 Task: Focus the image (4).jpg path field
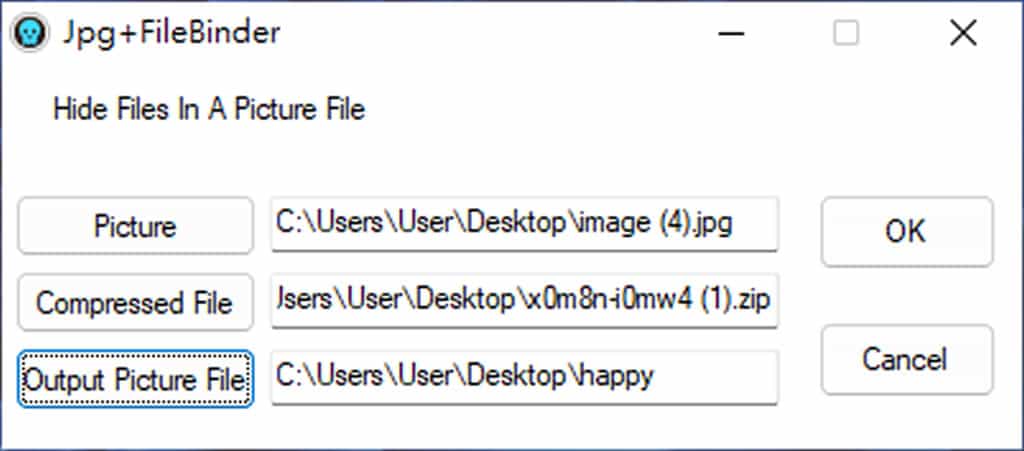tap(524, 224)
